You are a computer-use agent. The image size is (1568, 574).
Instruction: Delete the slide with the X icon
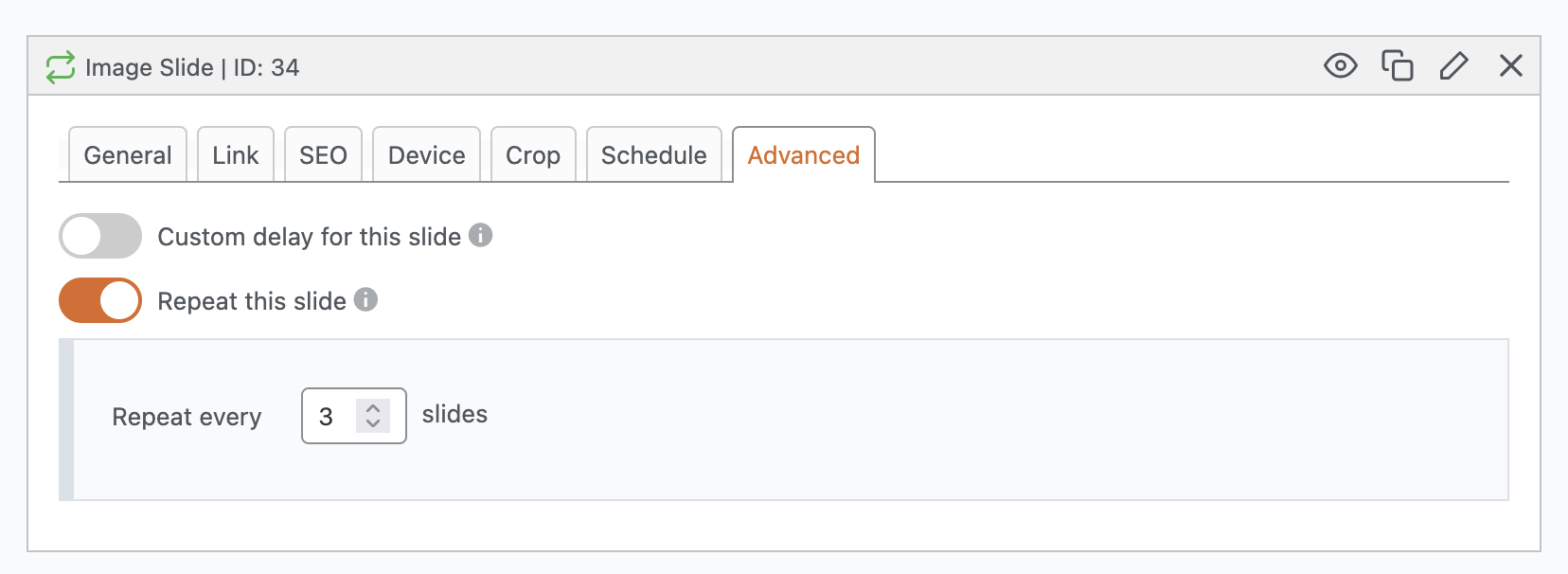click(1510, 65)
